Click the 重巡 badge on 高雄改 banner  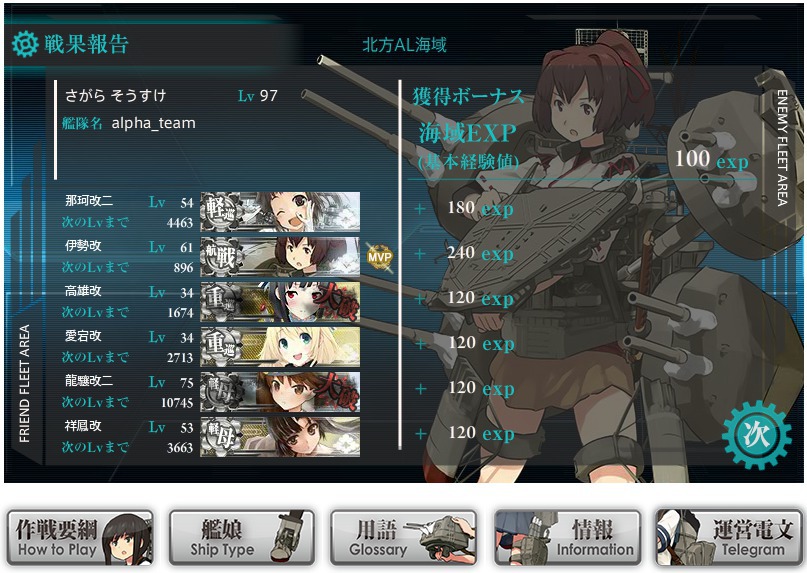[x=221, y=301]
